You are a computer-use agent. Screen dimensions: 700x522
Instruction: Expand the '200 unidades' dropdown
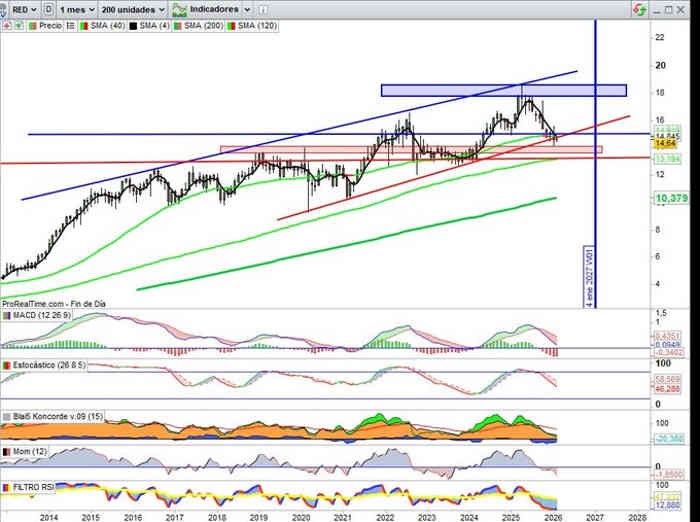(x=134, y=8)
